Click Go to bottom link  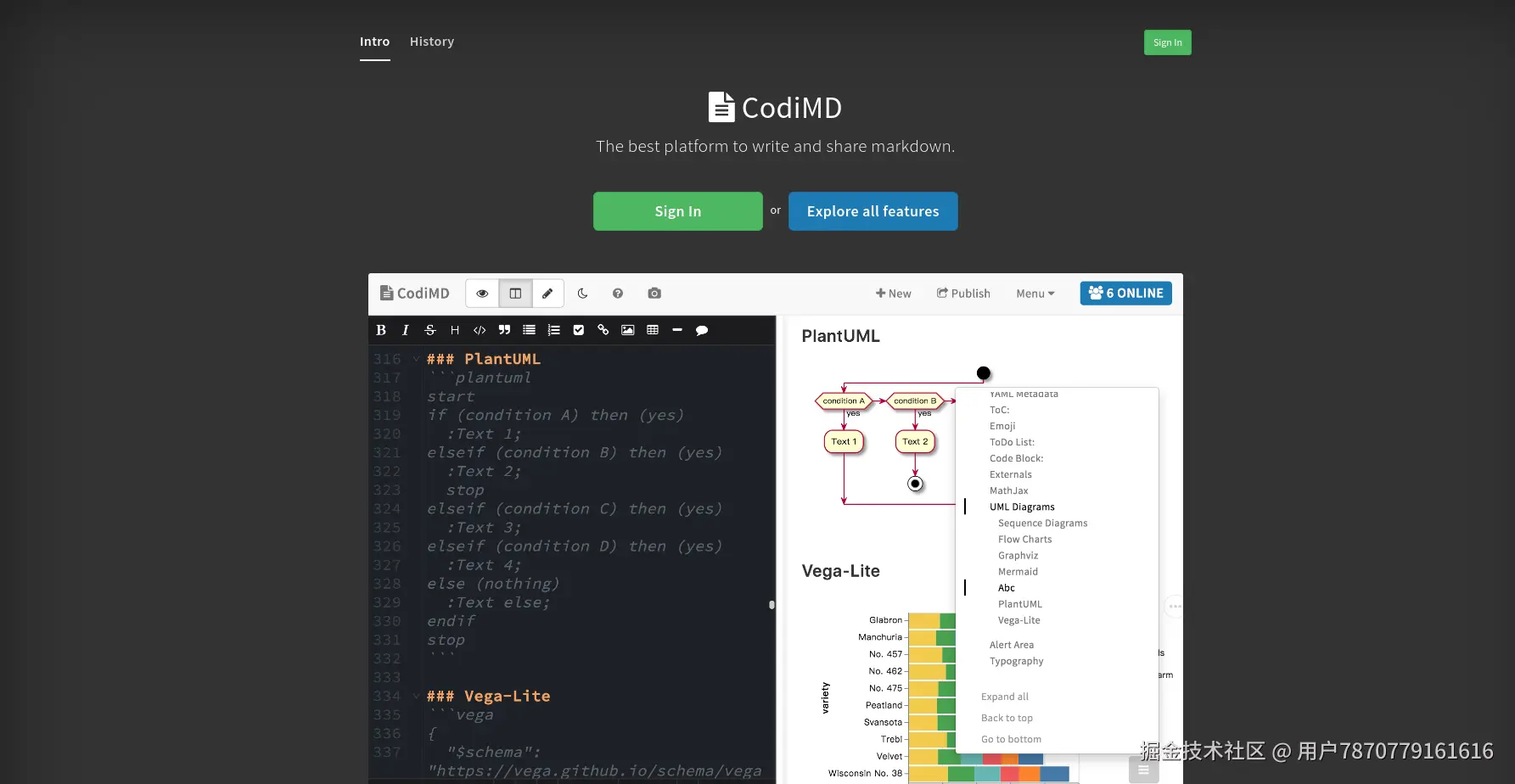(1011, 739)
